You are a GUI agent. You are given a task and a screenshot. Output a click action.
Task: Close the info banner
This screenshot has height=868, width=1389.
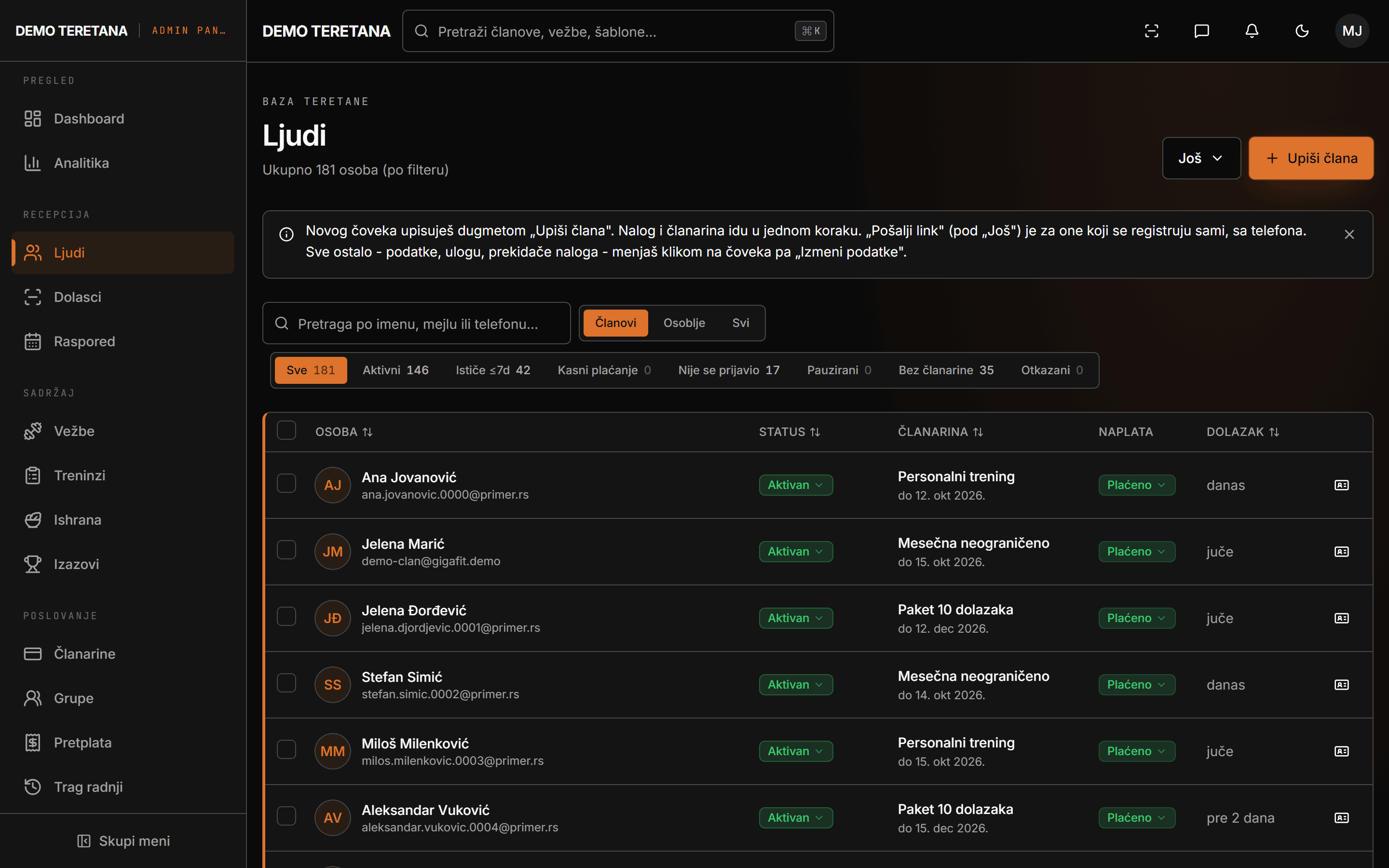pos(1349,234)
